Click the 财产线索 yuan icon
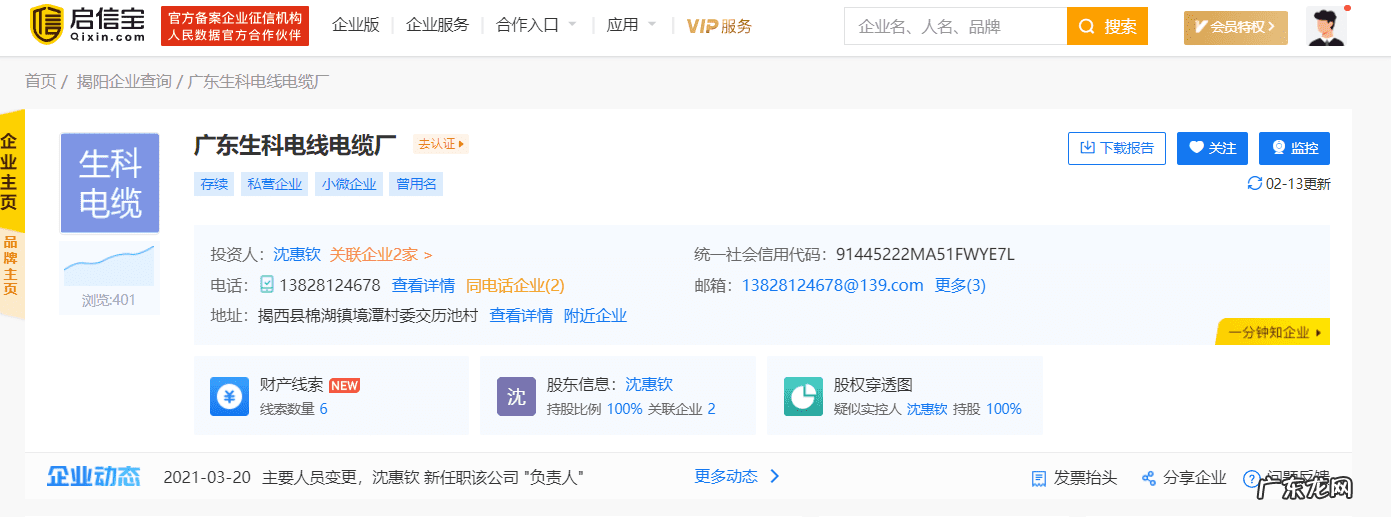 (229, 396)
